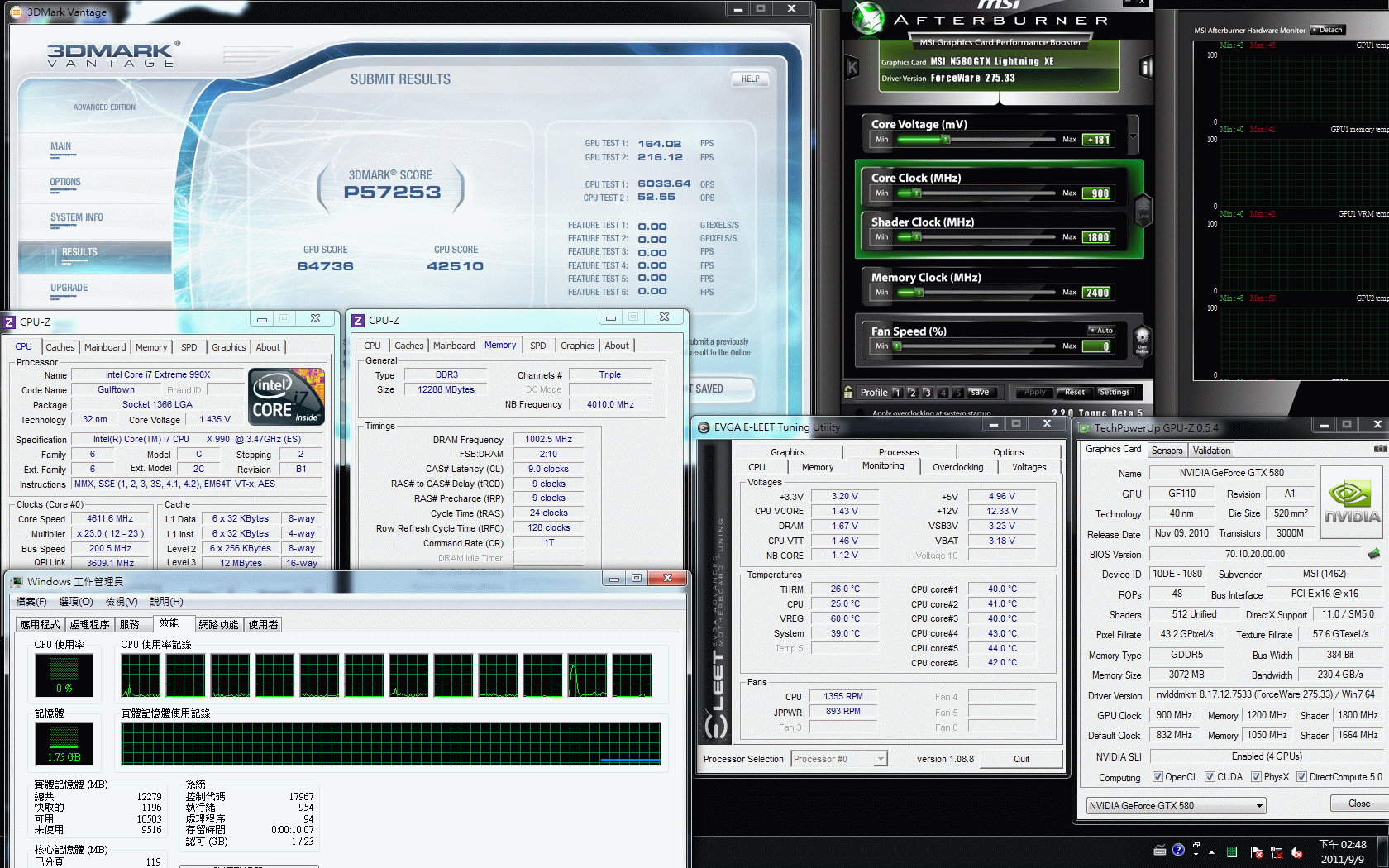Switch to the Validation tab in GPU-Z
The width and height of the screenshot is (1389, 868).
[1211, 451]
